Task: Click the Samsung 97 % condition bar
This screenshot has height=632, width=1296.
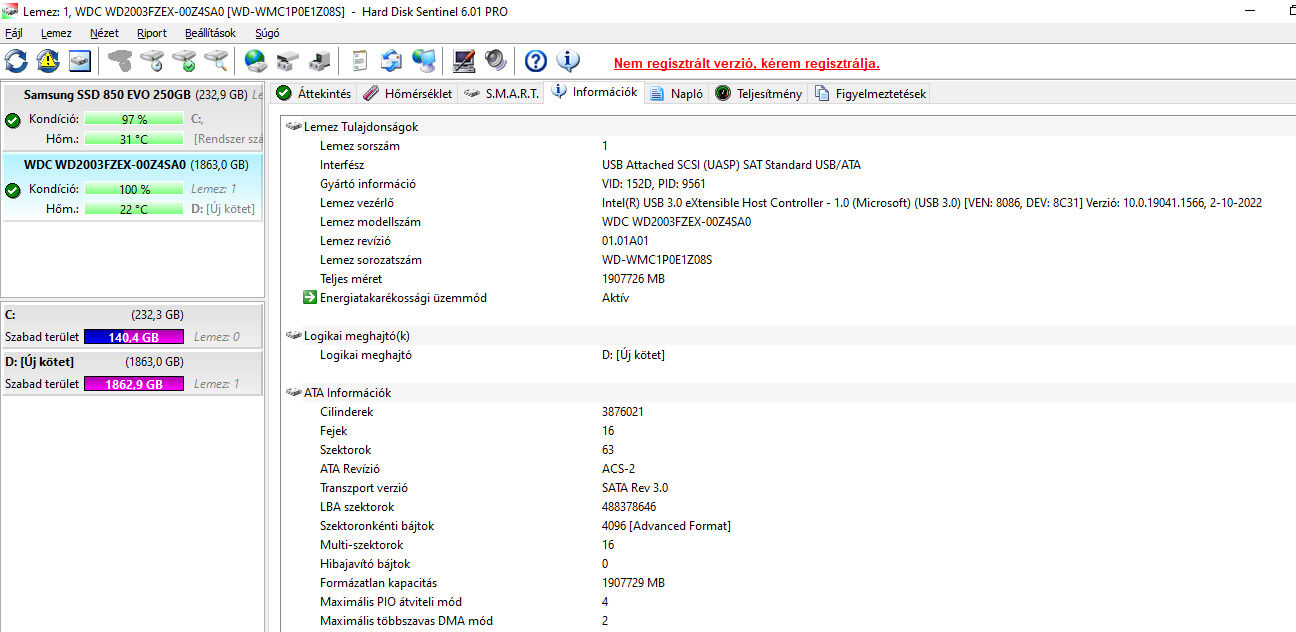Action: coord(134,119)
